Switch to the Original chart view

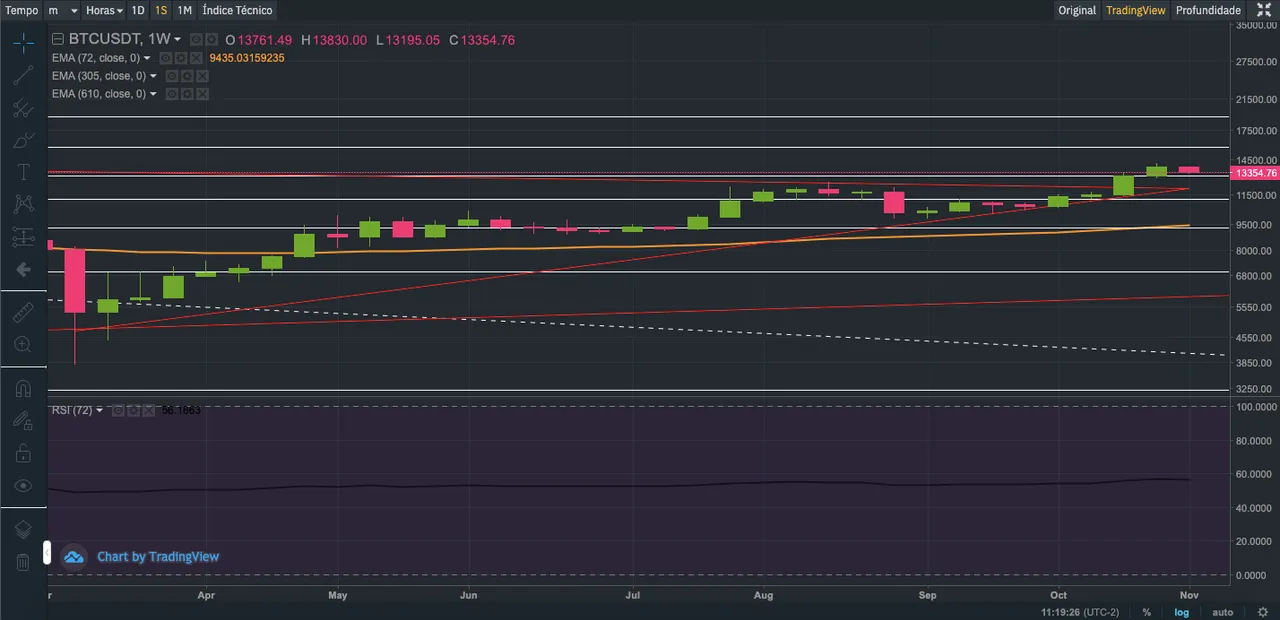[1077, 10]
